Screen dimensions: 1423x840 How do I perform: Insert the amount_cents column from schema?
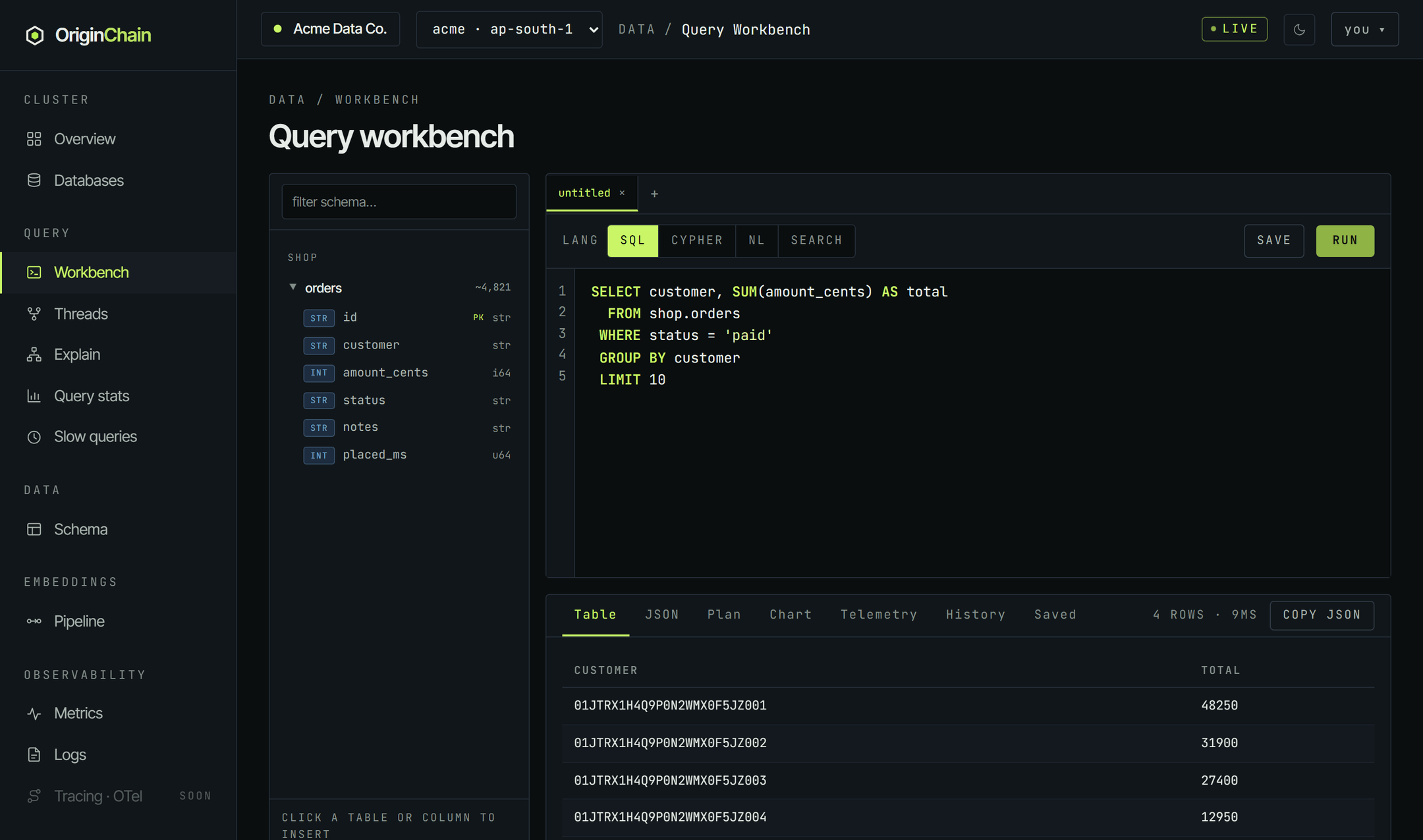coord(406,373)
